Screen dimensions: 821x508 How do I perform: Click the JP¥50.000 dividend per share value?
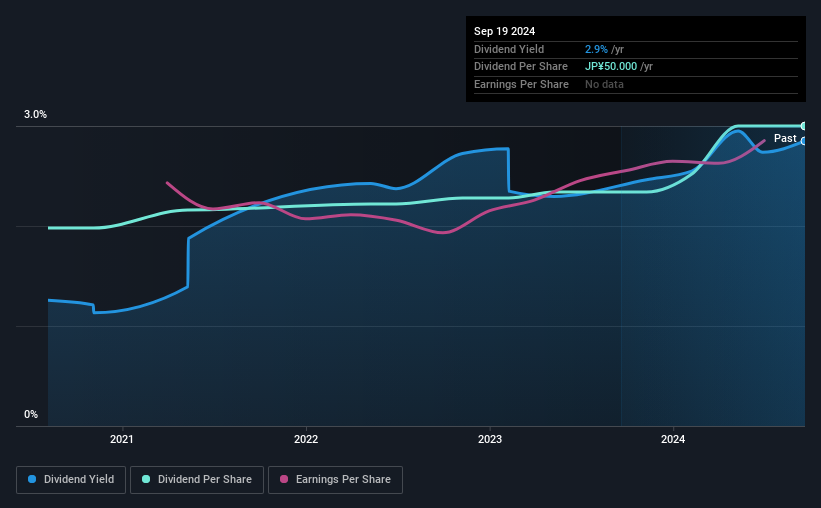pyautogui.click(x=611, y=67)
